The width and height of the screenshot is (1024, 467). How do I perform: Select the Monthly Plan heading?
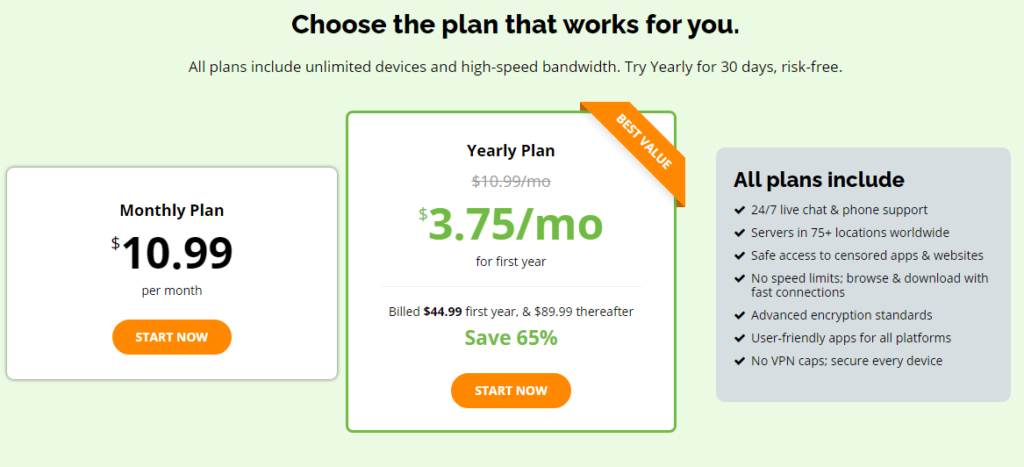(x=172, y=210)
